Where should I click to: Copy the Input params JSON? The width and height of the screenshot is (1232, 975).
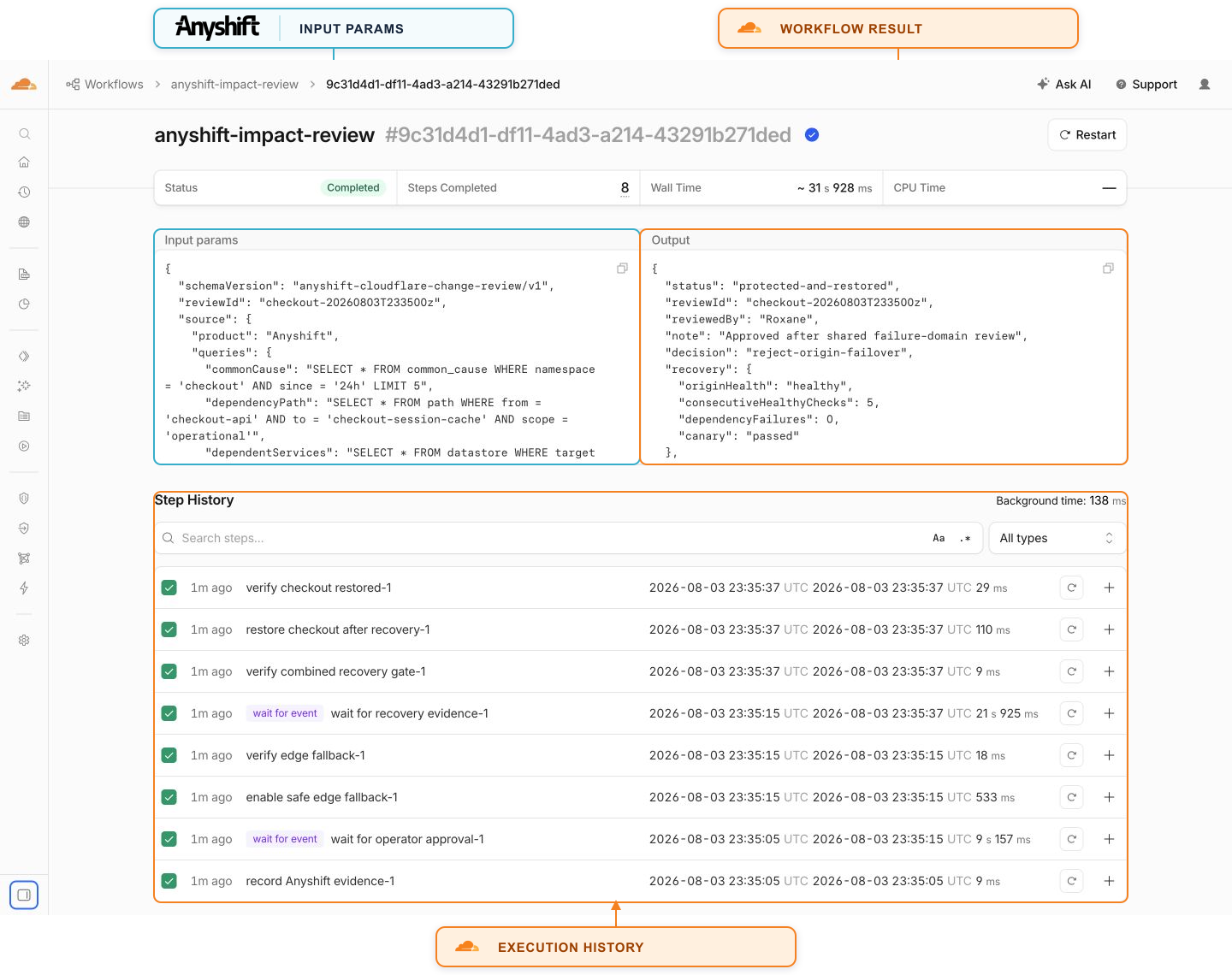(622, 269)
